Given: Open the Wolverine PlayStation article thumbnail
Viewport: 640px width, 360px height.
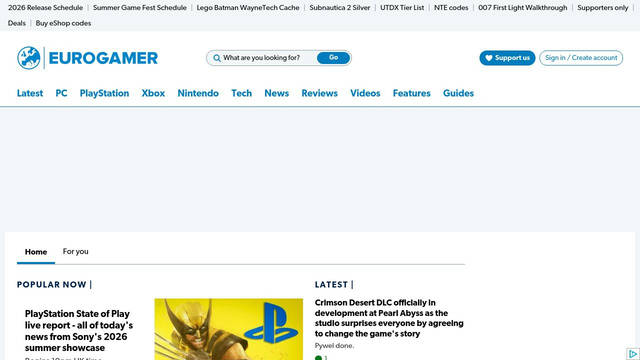Looking at the screenshot, I should tap(229, 329).
